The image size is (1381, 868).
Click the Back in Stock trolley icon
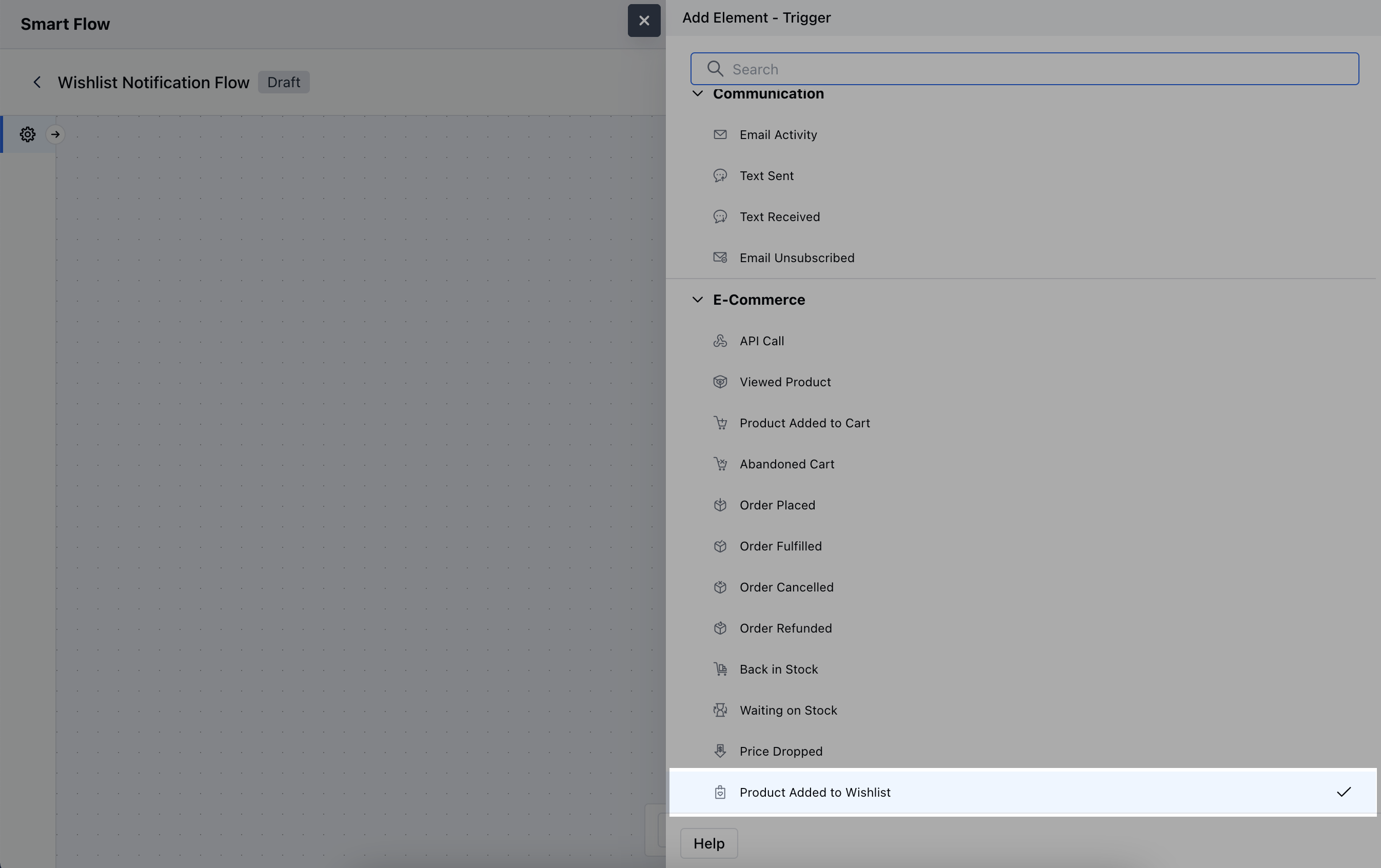click(720, 669)
